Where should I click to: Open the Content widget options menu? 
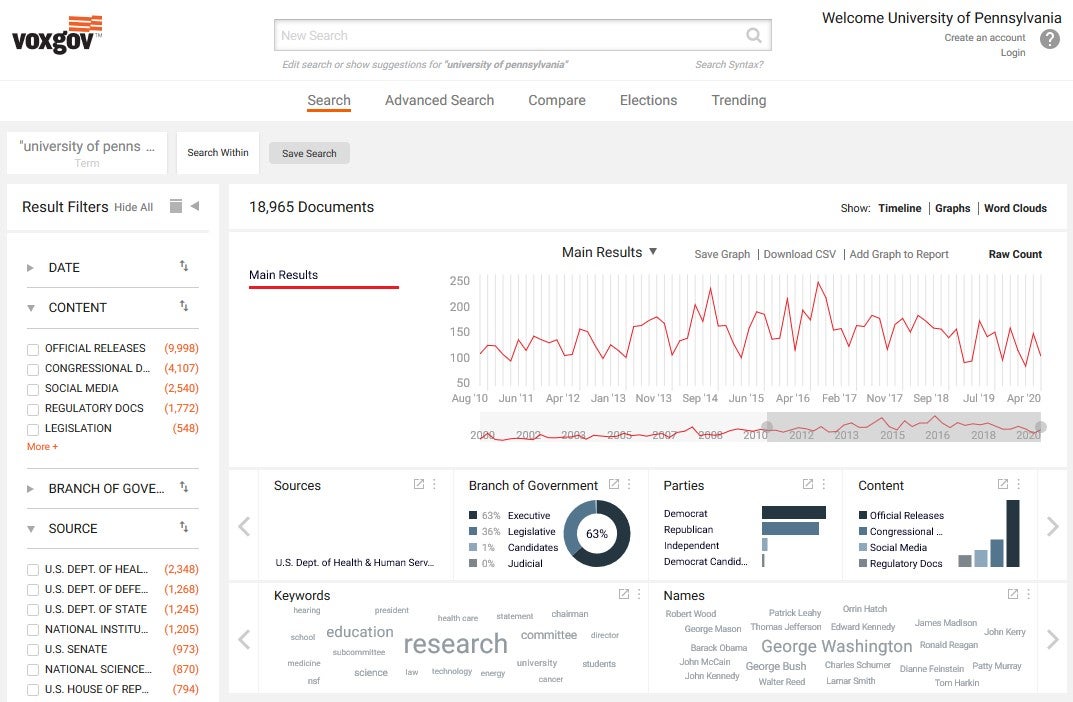1019,484
